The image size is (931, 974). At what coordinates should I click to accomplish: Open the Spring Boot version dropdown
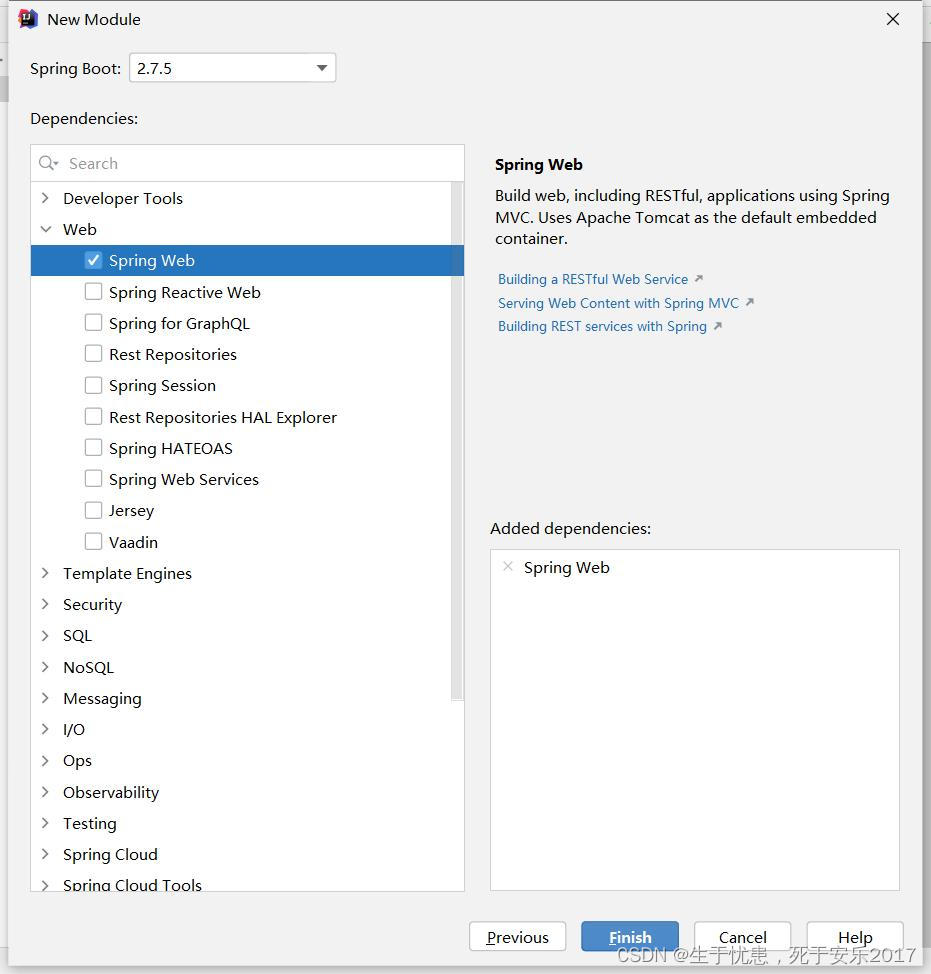pyautogui.click(x=320, y=67)
